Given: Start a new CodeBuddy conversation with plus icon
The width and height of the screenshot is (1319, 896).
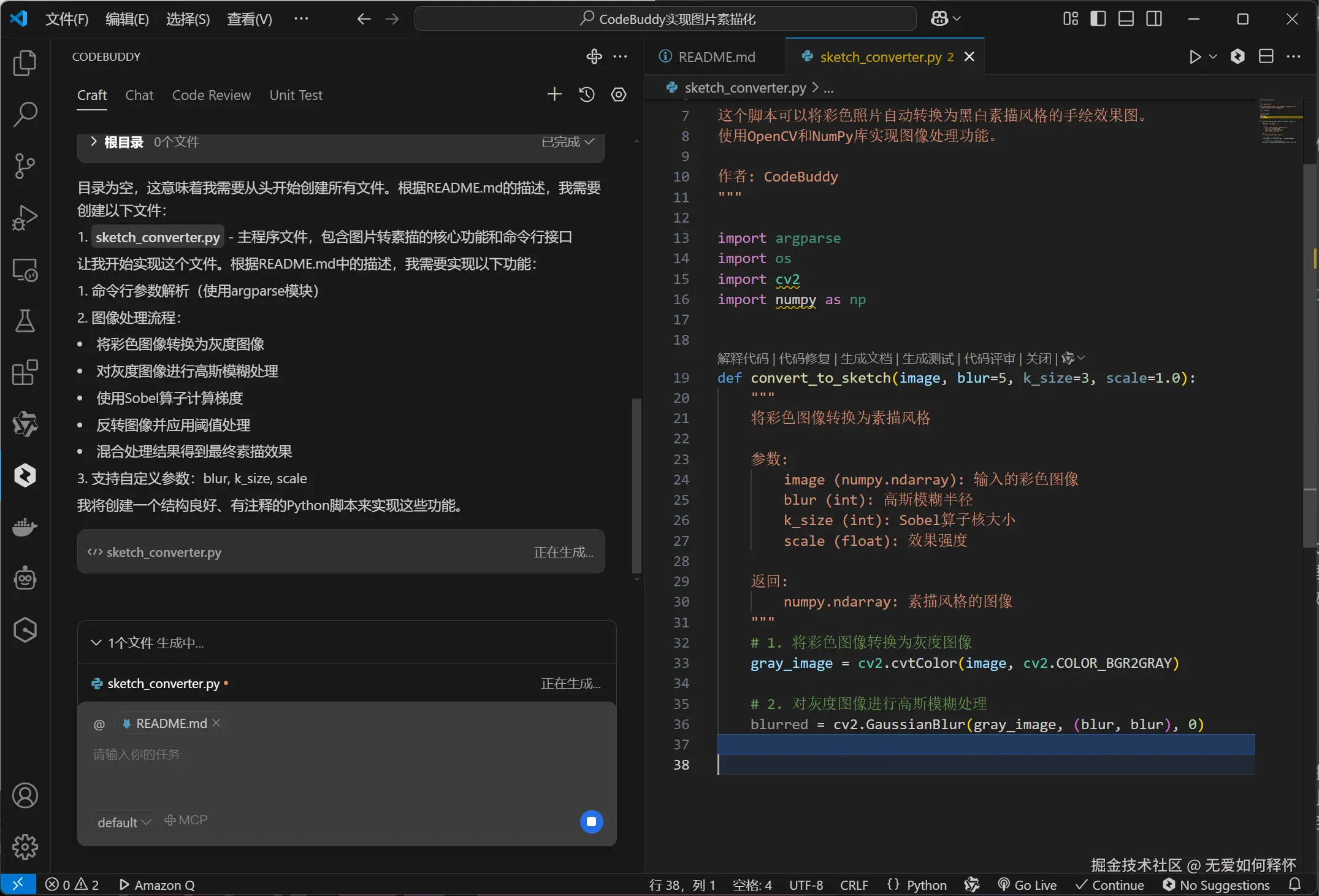Looking at the screenshot, I should coord(554,94).
